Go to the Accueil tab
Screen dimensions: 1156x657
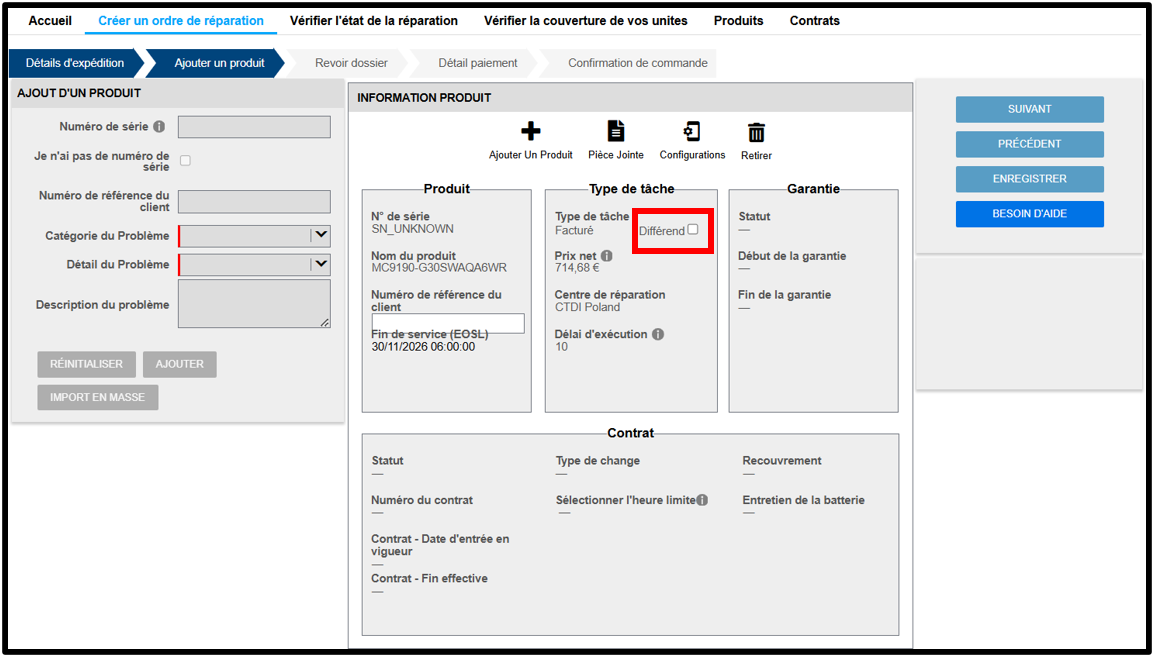[50, 21]
